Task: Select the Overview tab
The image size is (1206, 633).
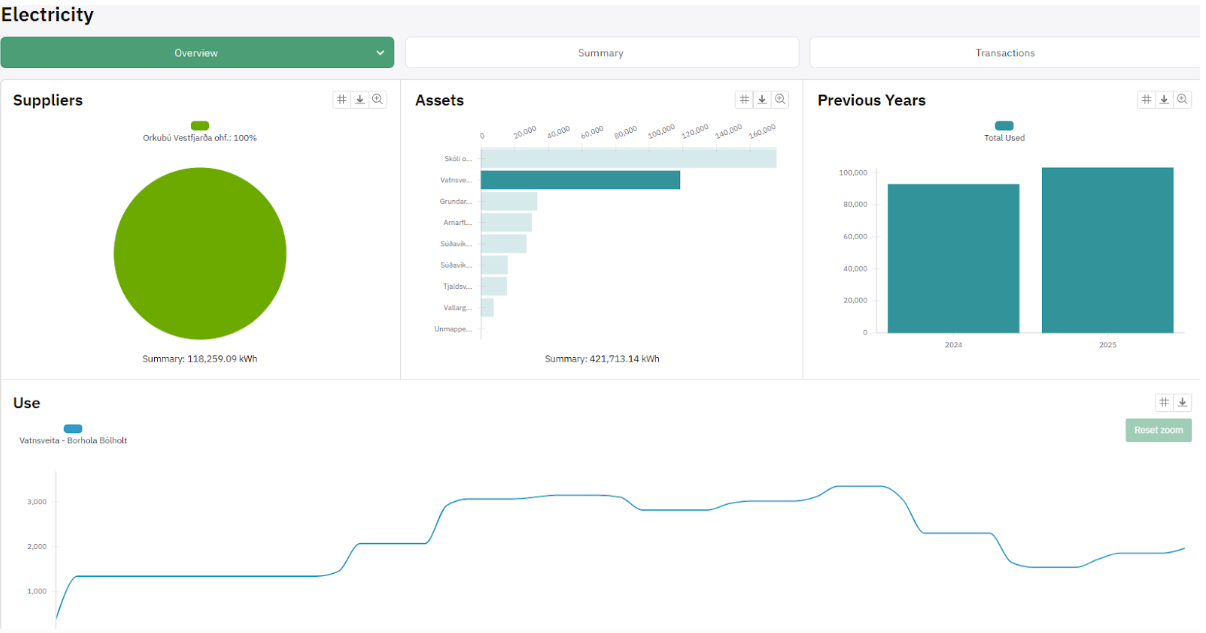Action: click(197, 53)
